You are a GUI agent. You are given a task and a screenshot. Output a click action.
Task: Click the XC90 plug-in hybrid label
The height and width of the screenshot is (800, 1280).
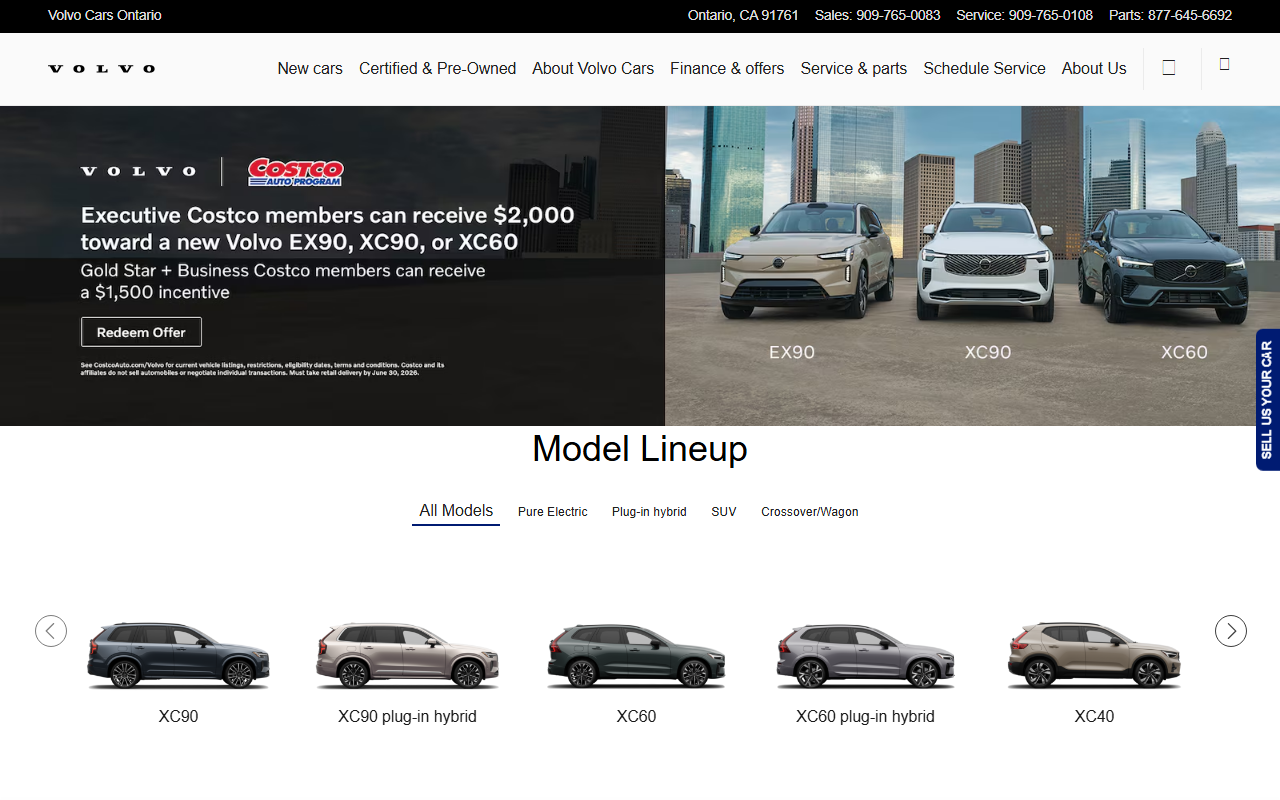point(407,716)
